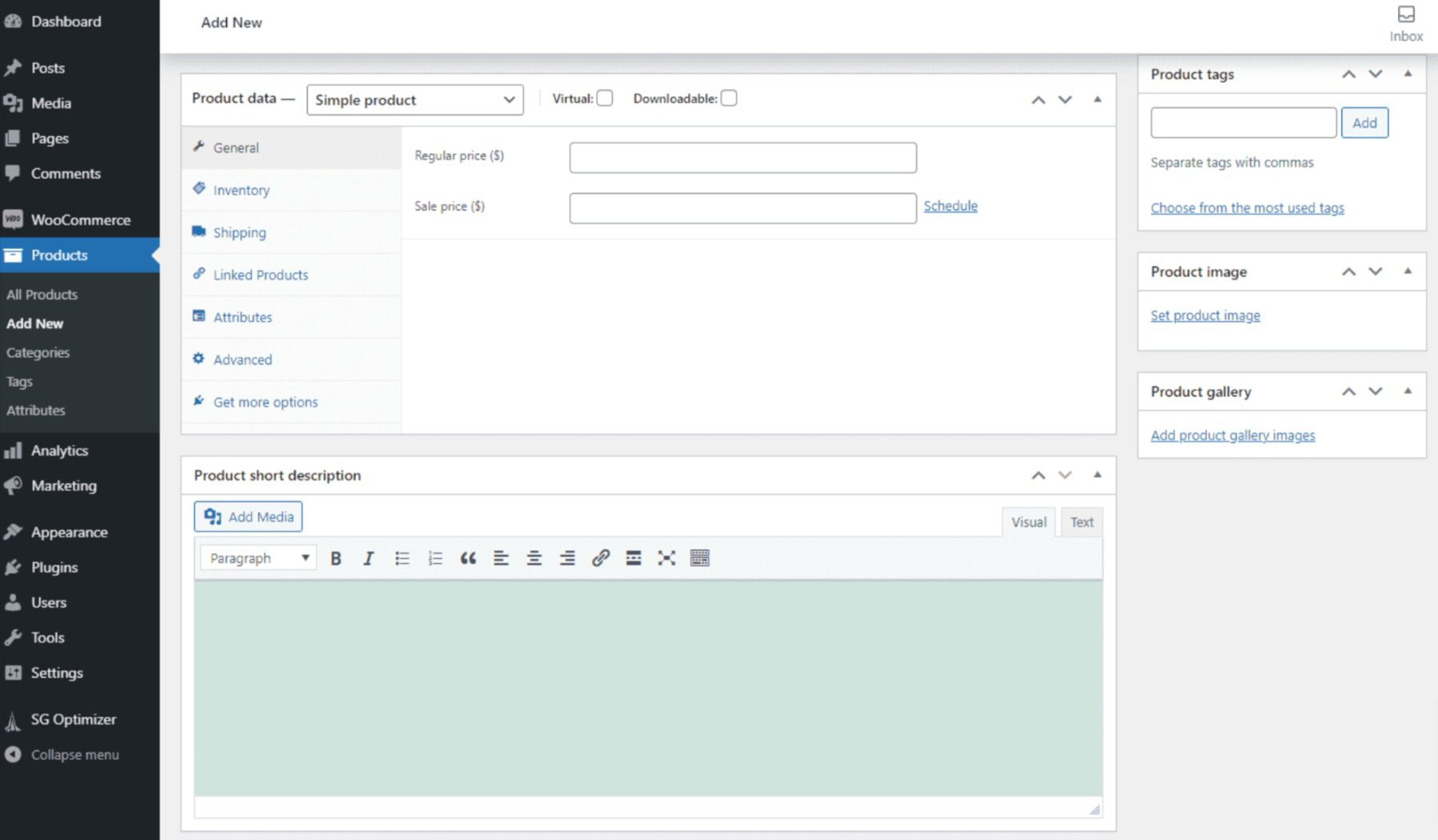Click the Set product image link
This screenshot has width=1438, height=840.
coord(1206,315)
